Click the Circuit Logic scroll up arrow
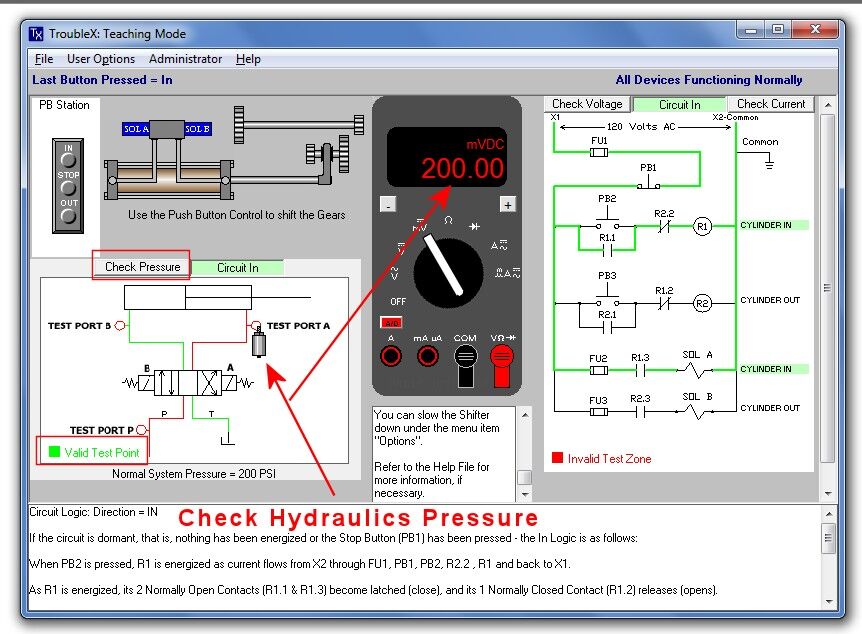The width and height of the screenshot is (862, 634). (828, 514)
